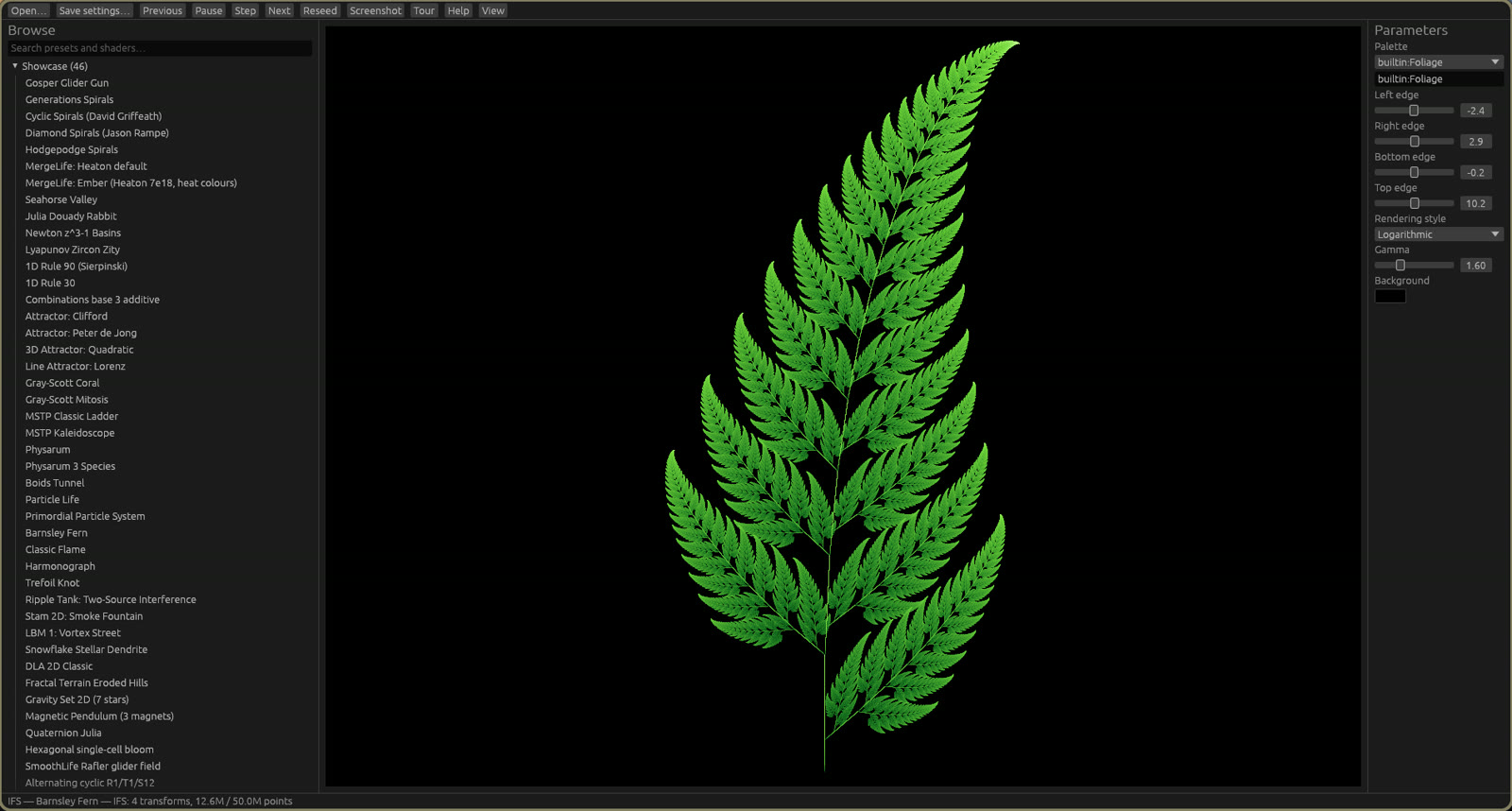
Task: Click the Gamma value 1.60
Action: [x=1476, y=266]
